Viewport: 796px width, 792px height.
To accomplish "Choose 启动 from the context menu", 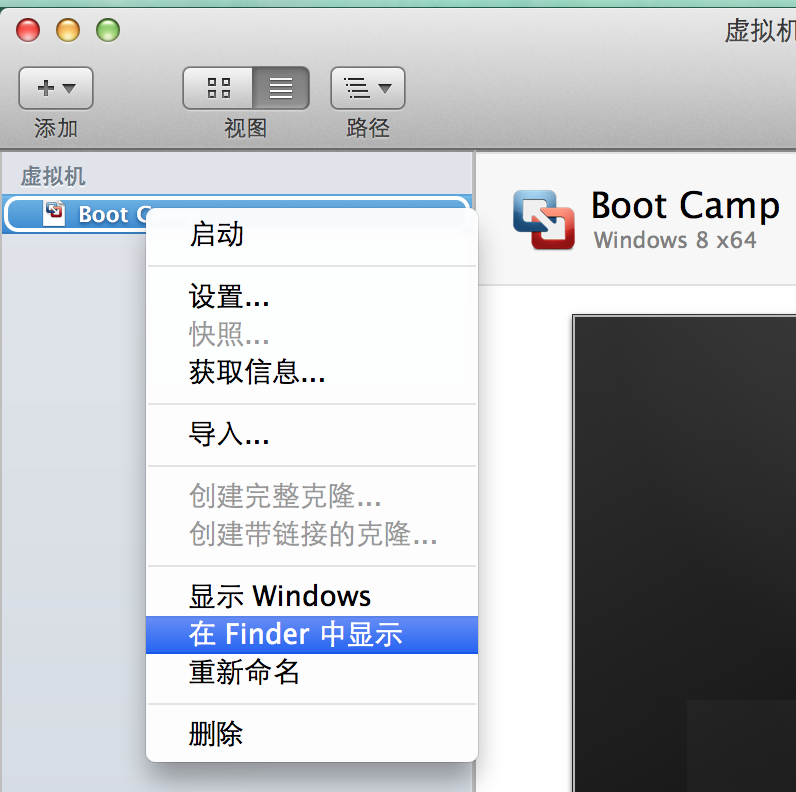I will 312,235.
